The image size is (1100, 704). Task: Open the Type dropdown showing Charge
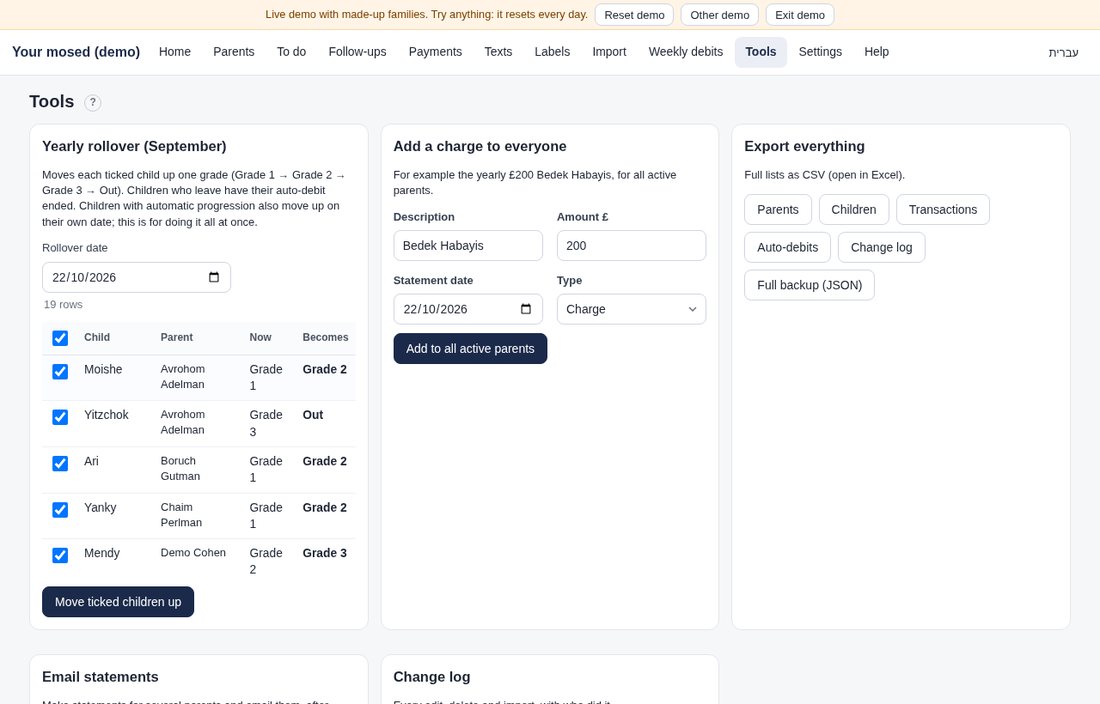tap(631, 309)
